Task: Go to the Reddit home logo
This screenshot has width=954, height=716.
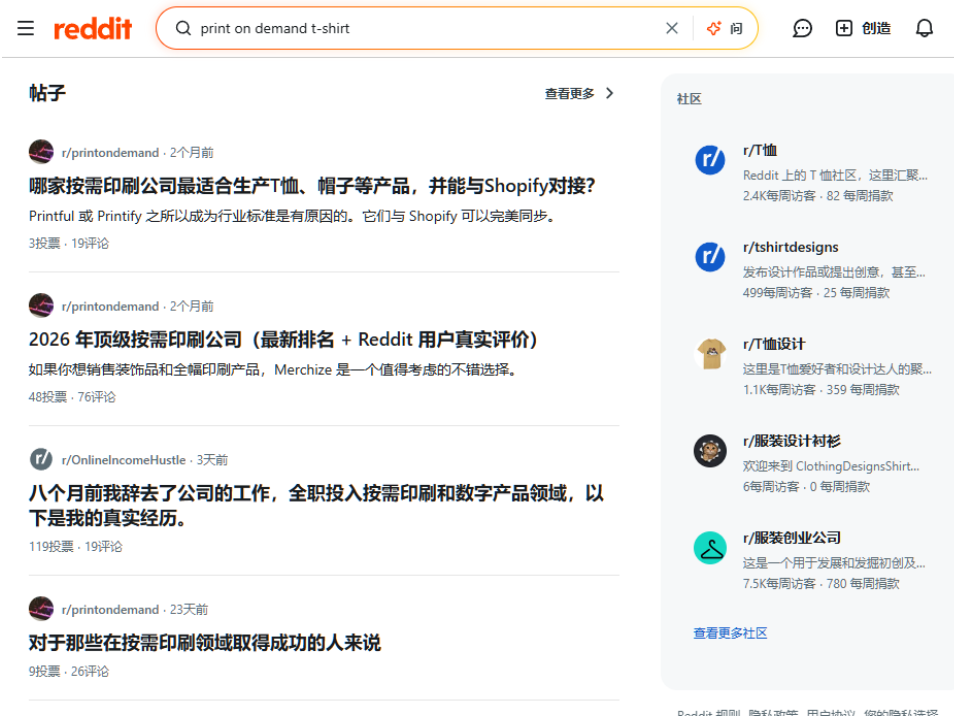Action: pos(92,29)
